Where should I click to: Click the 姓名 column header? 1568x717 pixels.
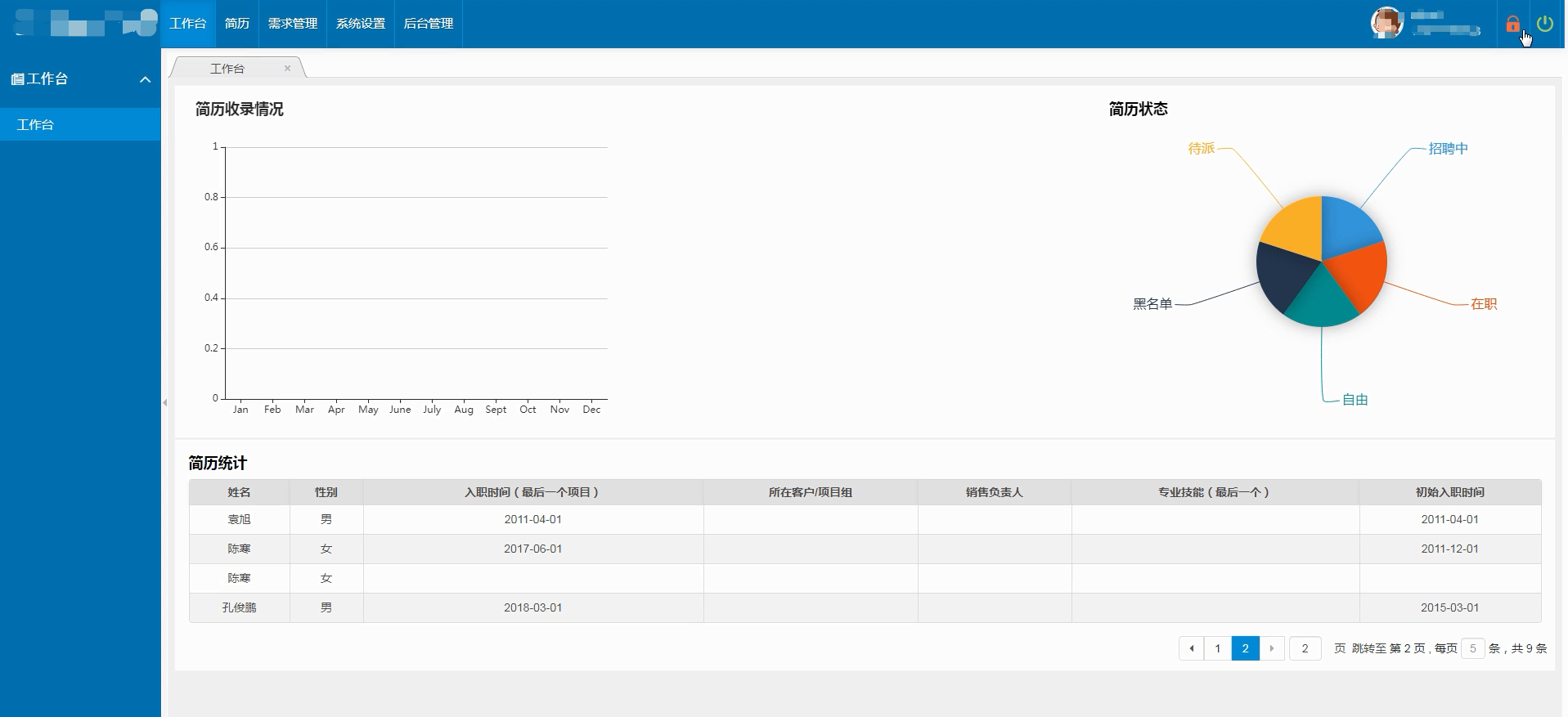[239, 492]
